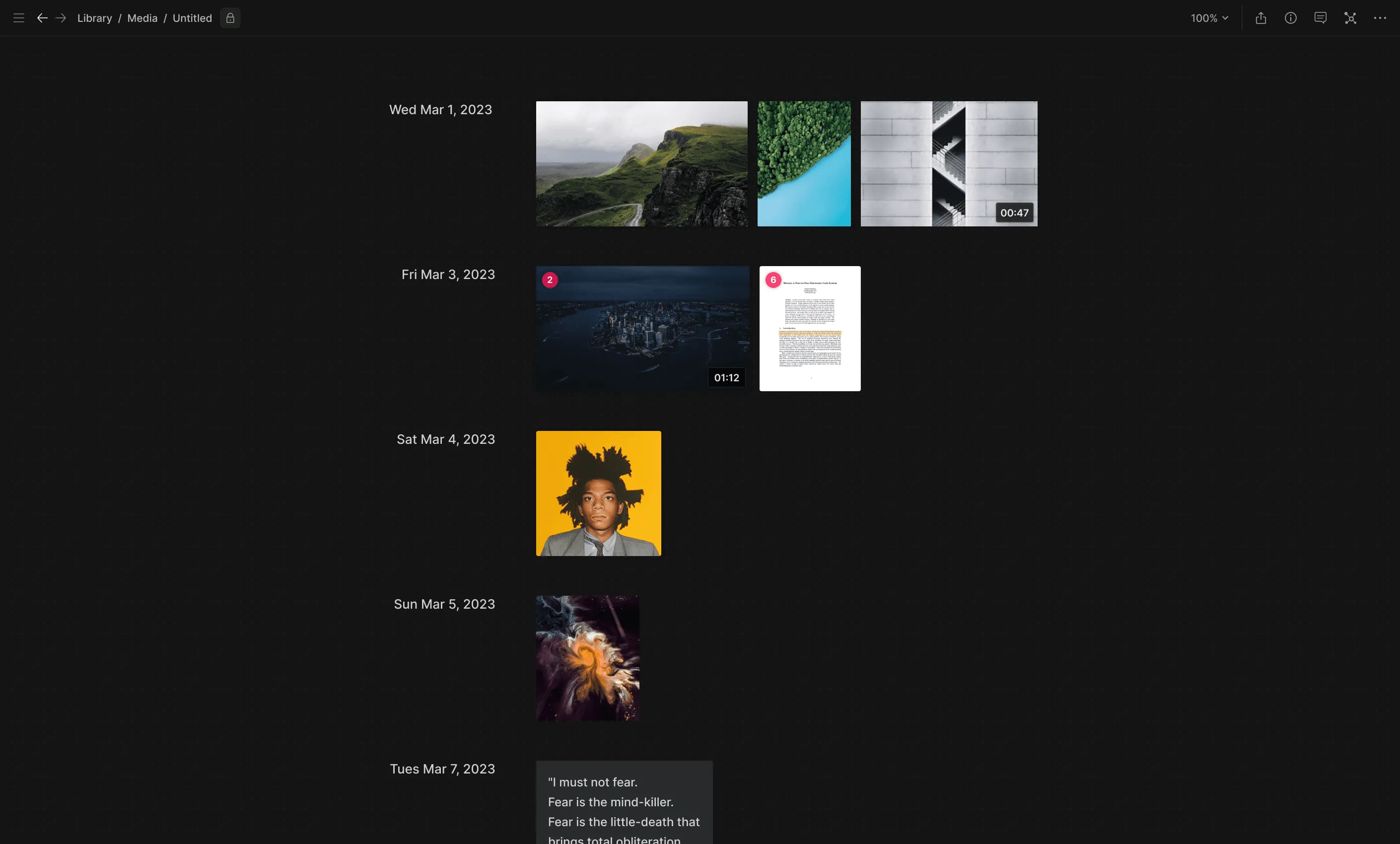Open the 'I must not fear' text card
Image resolution: width=1400 pixels, height=844 pixels.
tap(624, 802)
